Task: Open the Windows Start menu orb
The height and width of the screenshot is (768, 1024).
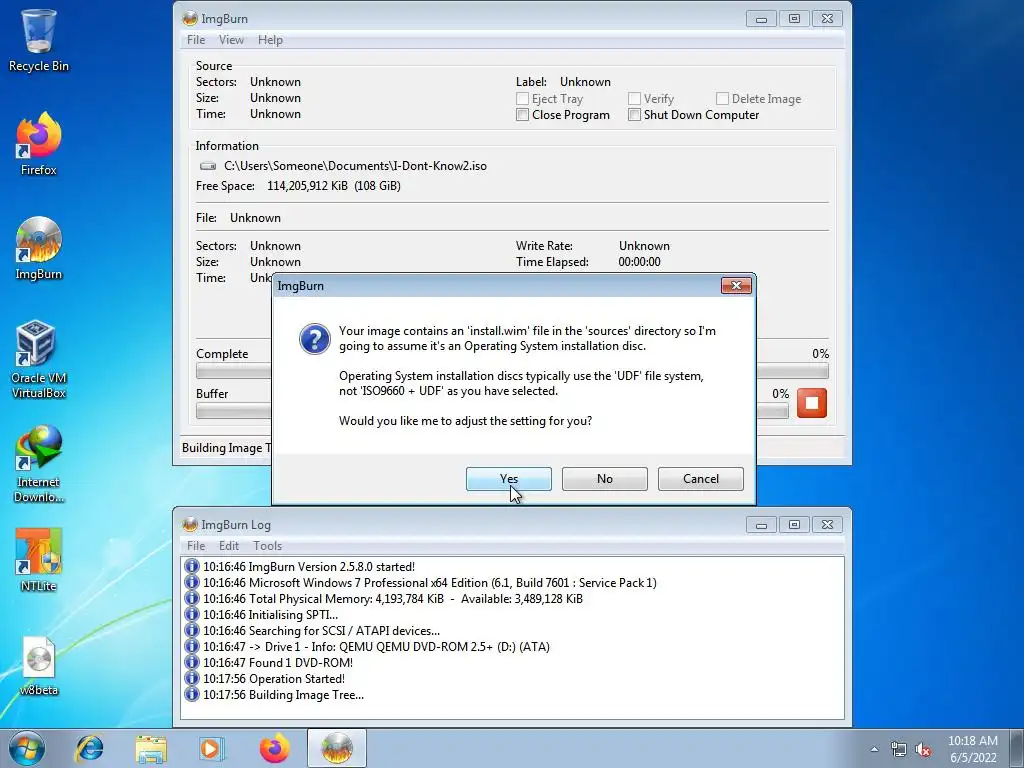Action: click(27, 748)
